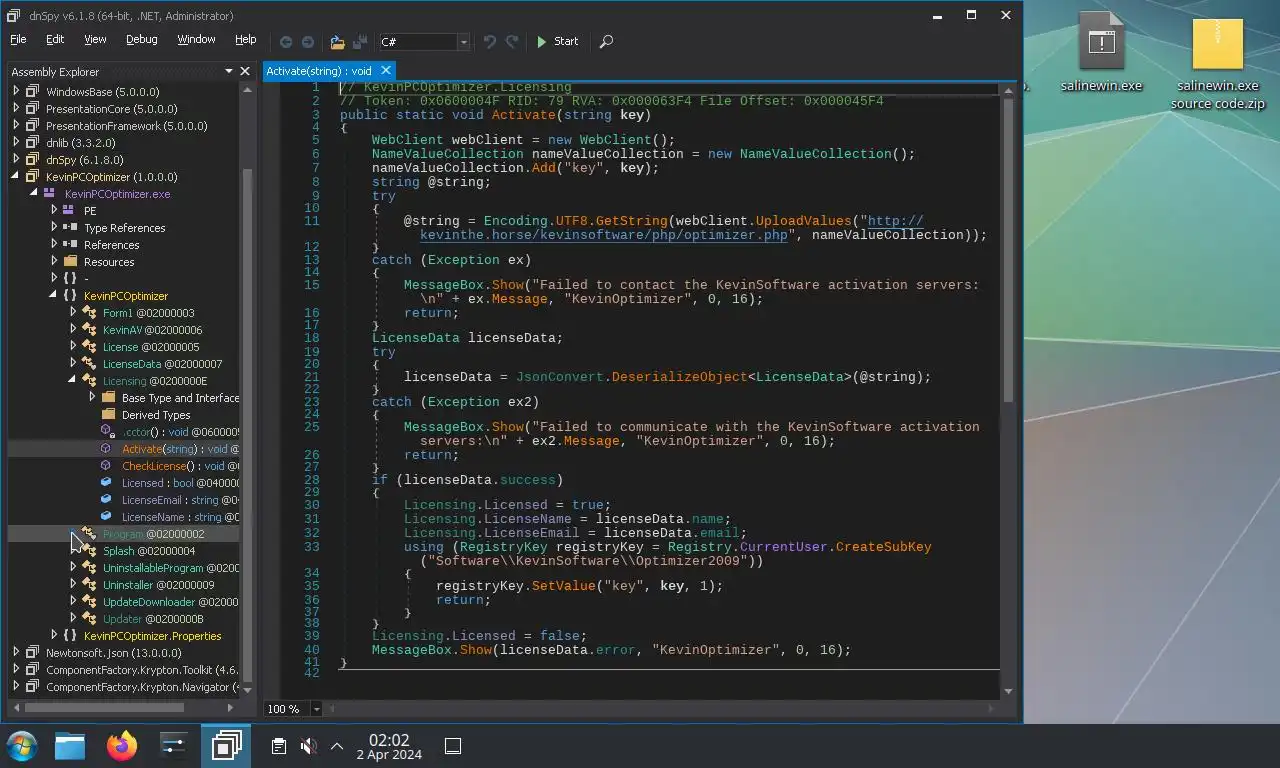Click the Program class icon
Screen dimensions: 1280x768
89,533
